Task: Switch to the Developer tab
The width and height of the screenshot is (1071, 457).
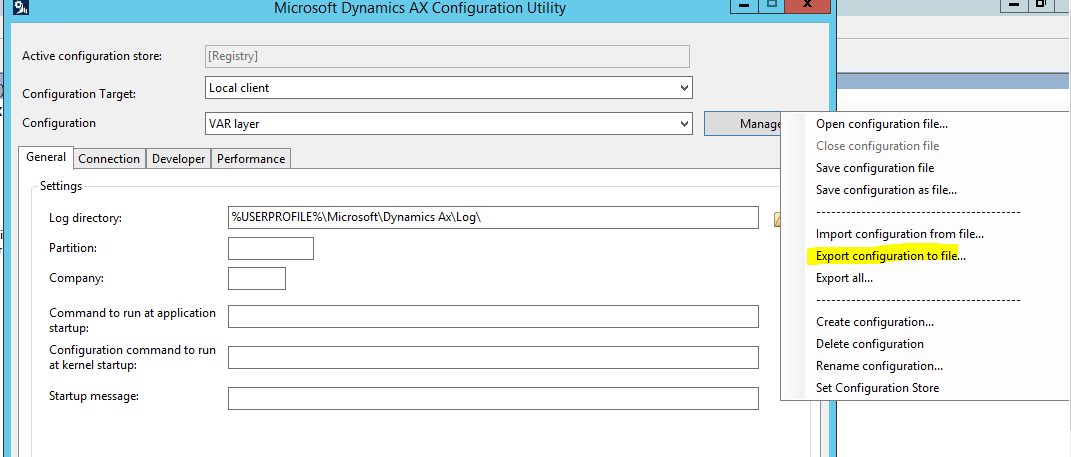Action: 179,158
